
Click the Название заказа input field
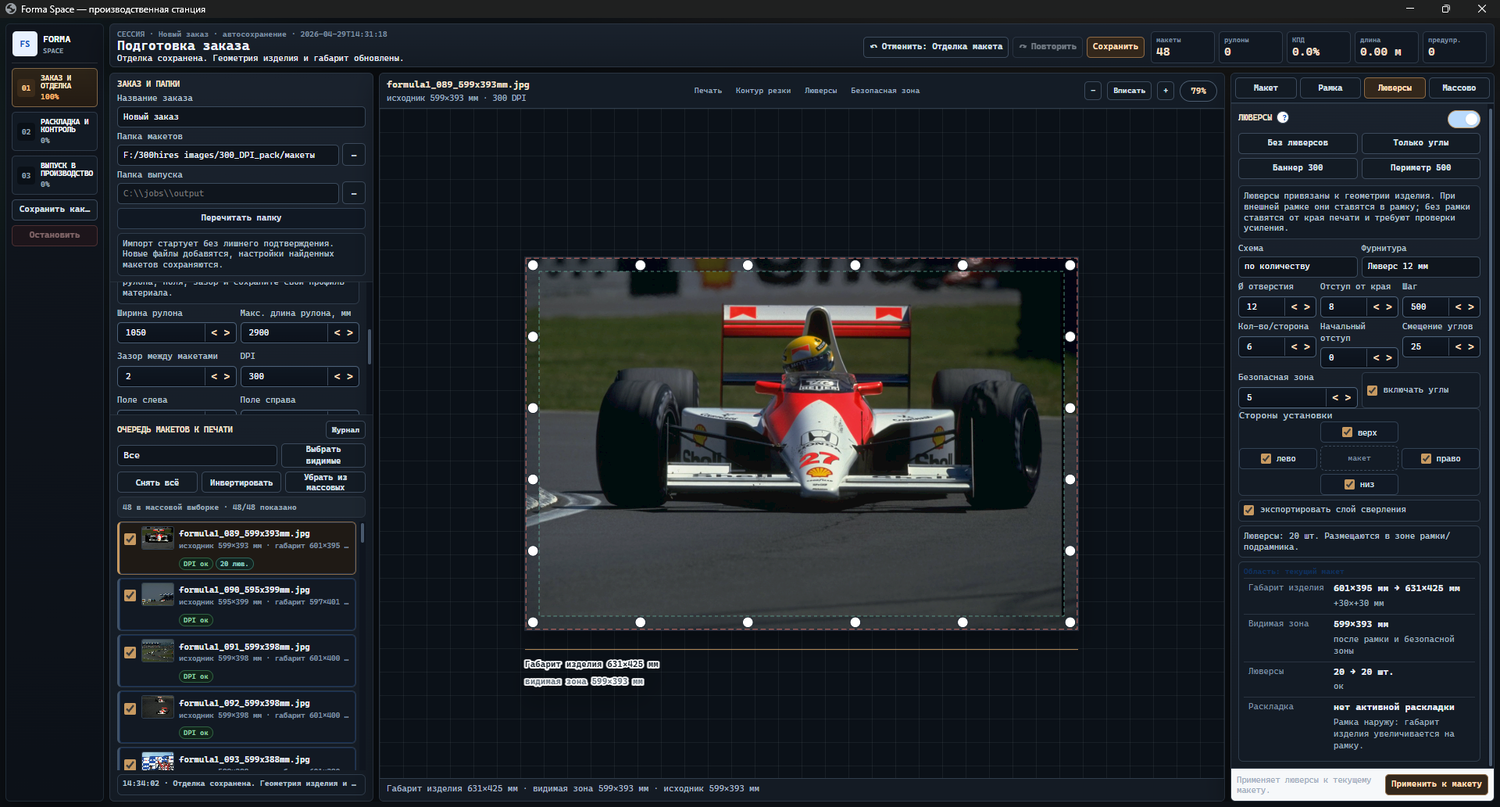(x=241, y=117)
